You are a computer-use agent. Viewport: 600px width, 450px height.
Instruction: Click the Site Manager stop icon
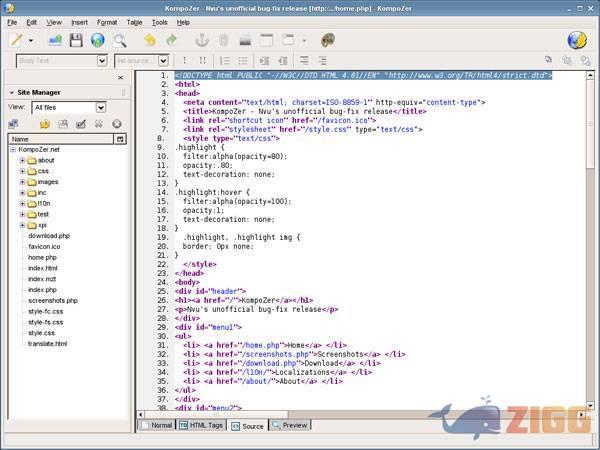pyautogui.click(x=117, y=124)
